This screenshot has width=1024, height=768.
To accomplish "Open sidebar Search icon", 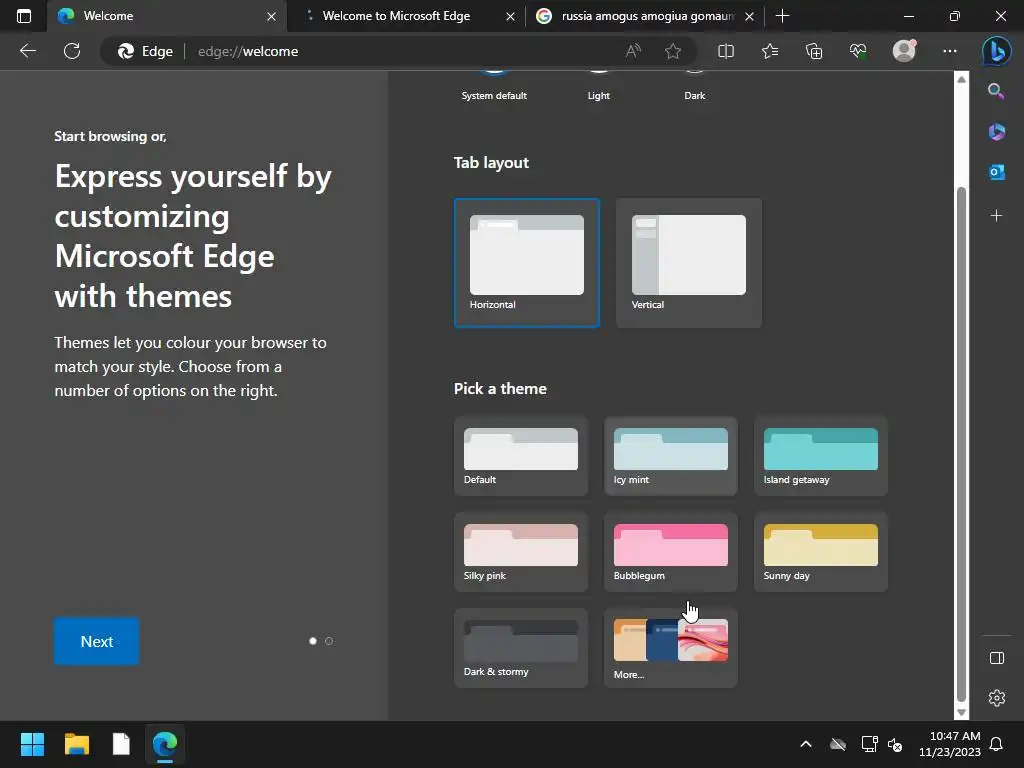I will tap(996, 91).
